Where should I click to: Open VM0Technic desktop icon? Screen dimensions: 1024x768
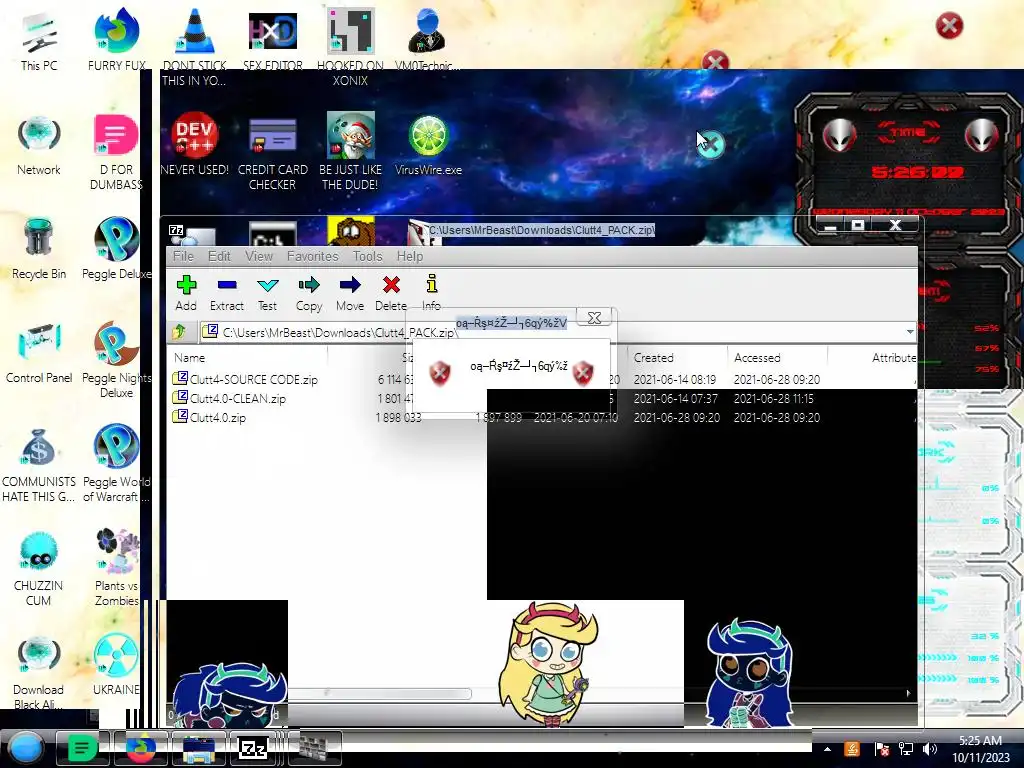[x=428, y=40]
